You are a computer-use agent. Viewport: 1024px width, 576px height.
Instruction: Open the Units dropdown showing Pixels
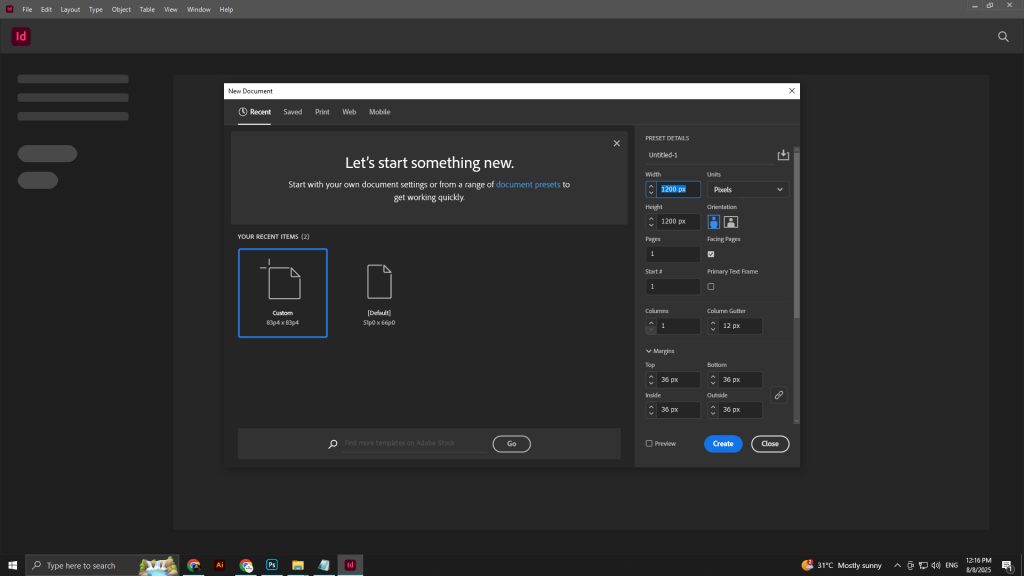pos(748,189)
